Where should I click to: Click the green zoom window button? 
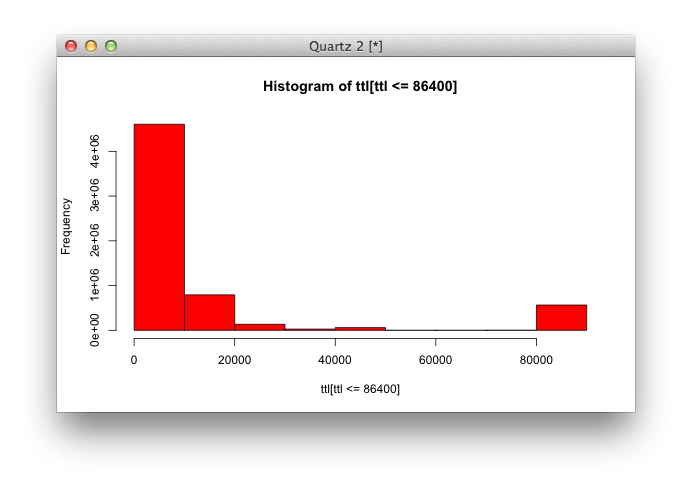click(x=111, y=46)
